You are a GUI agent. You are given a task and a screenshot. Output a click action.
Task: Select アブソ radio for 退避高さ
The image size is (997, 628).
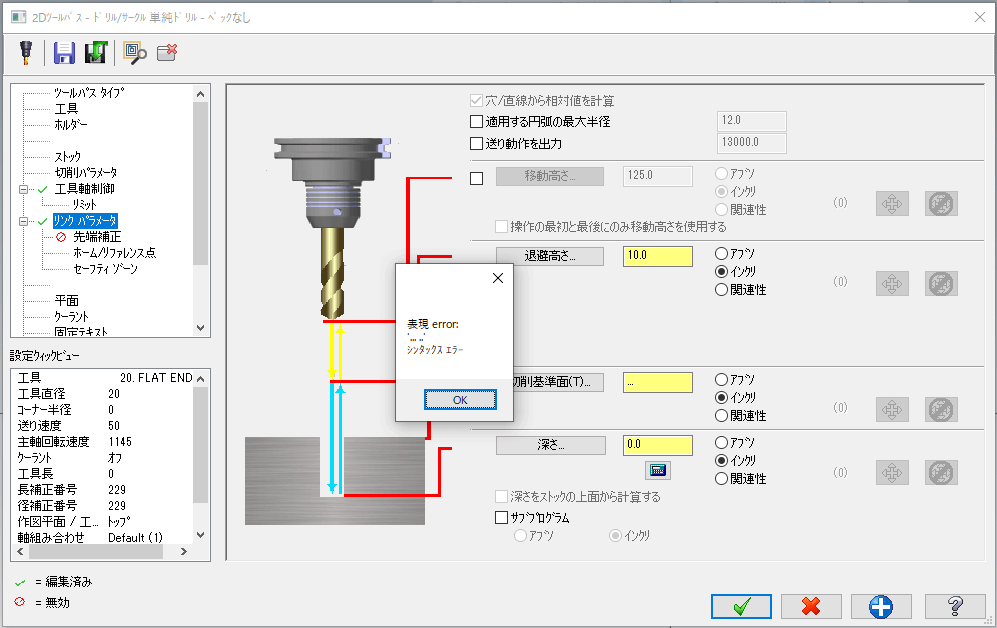(721, 254)
